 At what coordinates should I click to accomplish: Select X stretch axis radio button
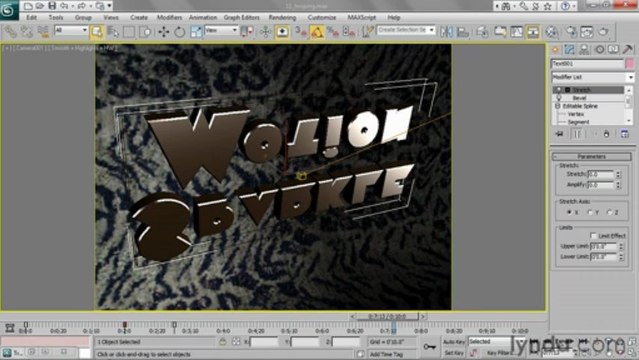click(569, 212)
